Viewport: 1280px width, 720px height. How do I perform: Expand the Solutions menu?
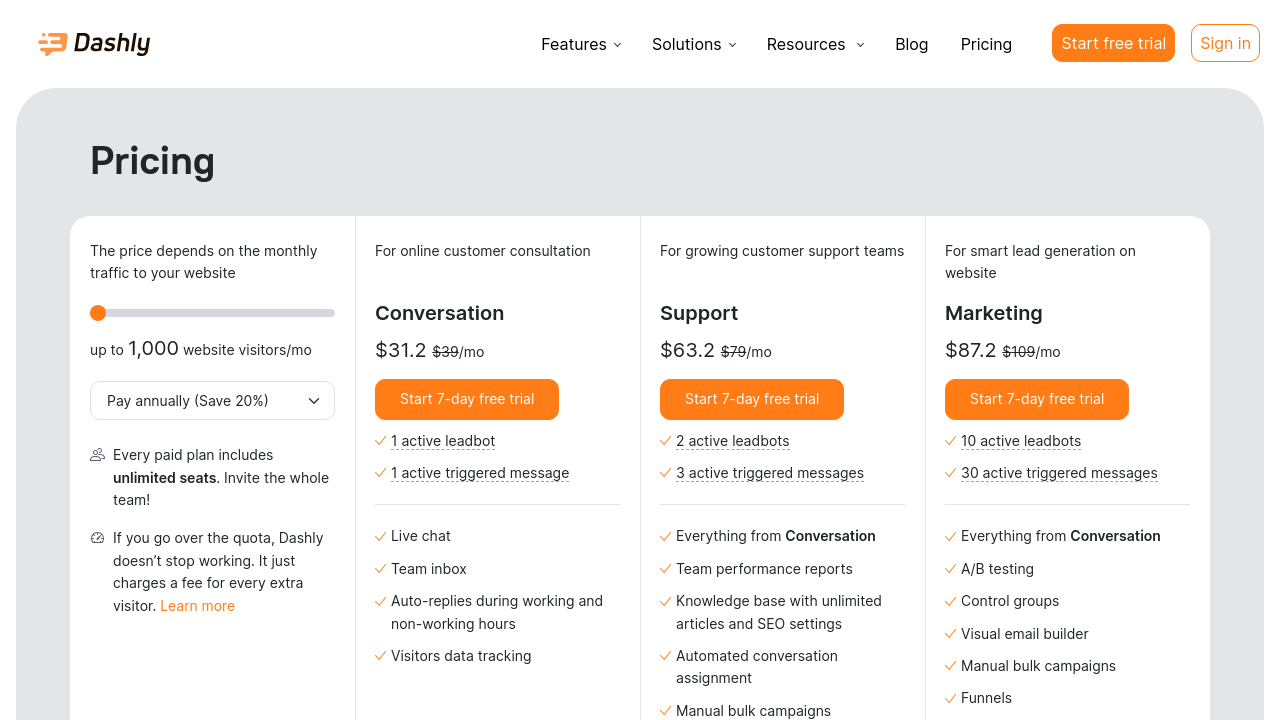click(694, 44)
